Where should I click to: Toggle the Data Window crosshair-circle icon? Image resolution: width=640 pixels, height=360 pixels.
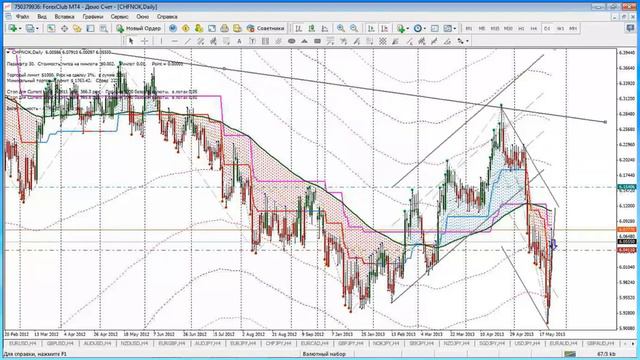tap(64, 28)
